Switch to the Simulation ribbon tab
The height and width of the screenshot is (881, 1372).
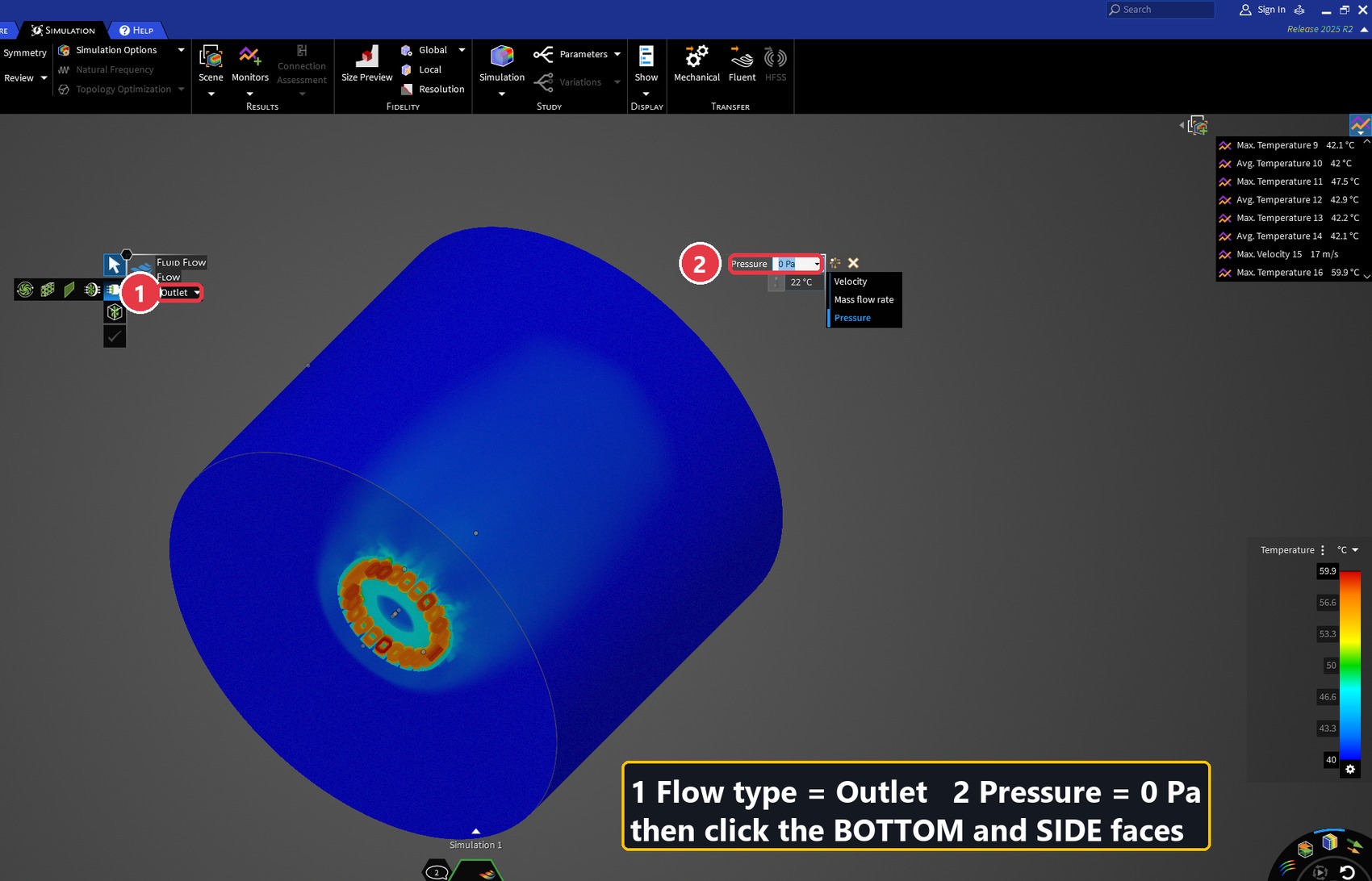point(63,30)
